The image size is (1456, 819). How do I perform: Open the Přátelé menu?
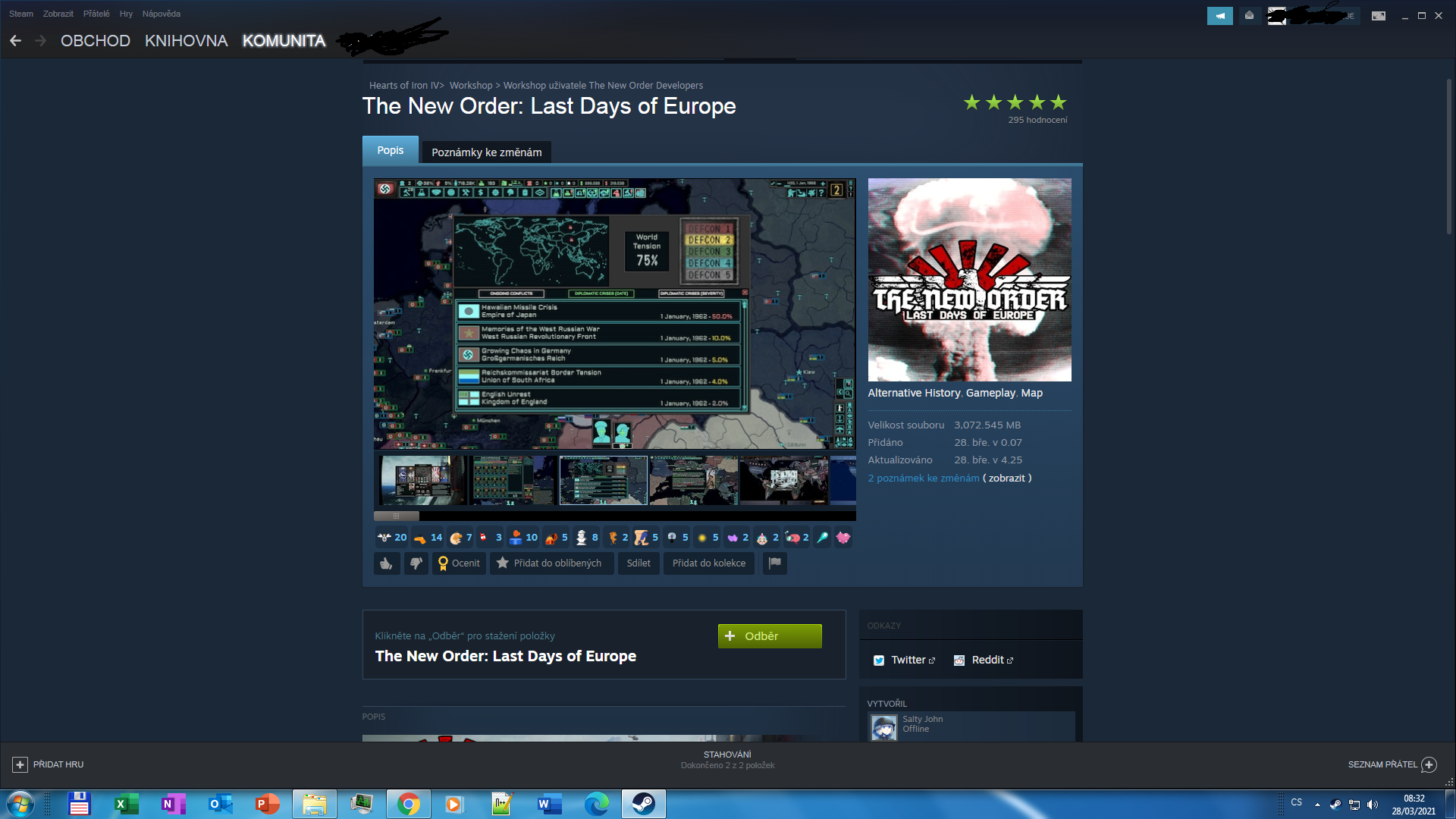(x=96, y=14)
